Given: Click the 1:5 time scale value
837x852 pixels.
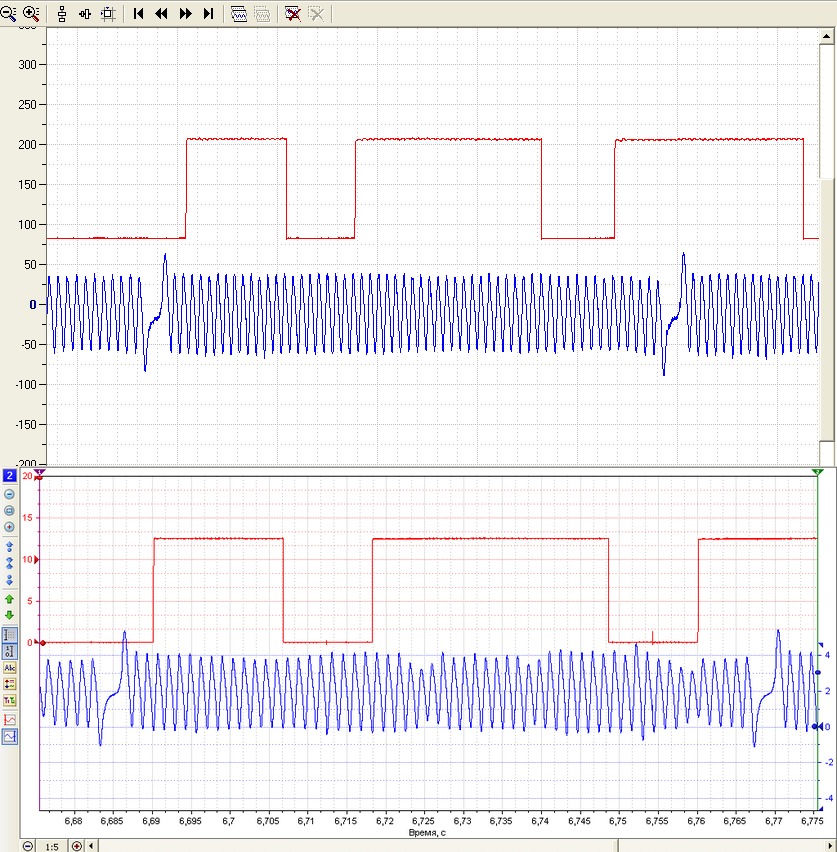Looking at the screenshot, I should [x=52, y=847].
